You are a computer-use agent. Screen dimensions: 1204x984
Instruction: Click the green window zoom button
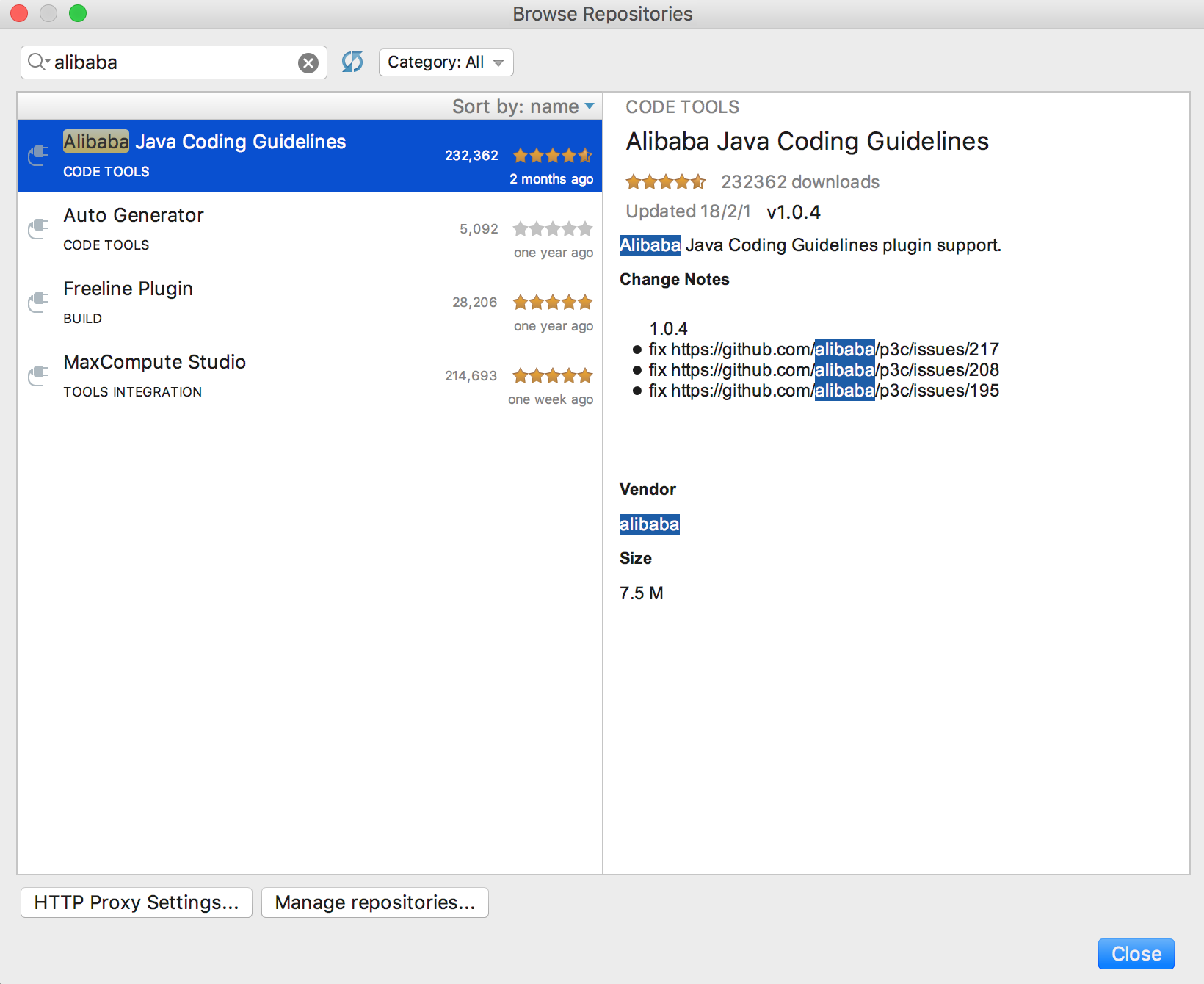click(78, 13)
